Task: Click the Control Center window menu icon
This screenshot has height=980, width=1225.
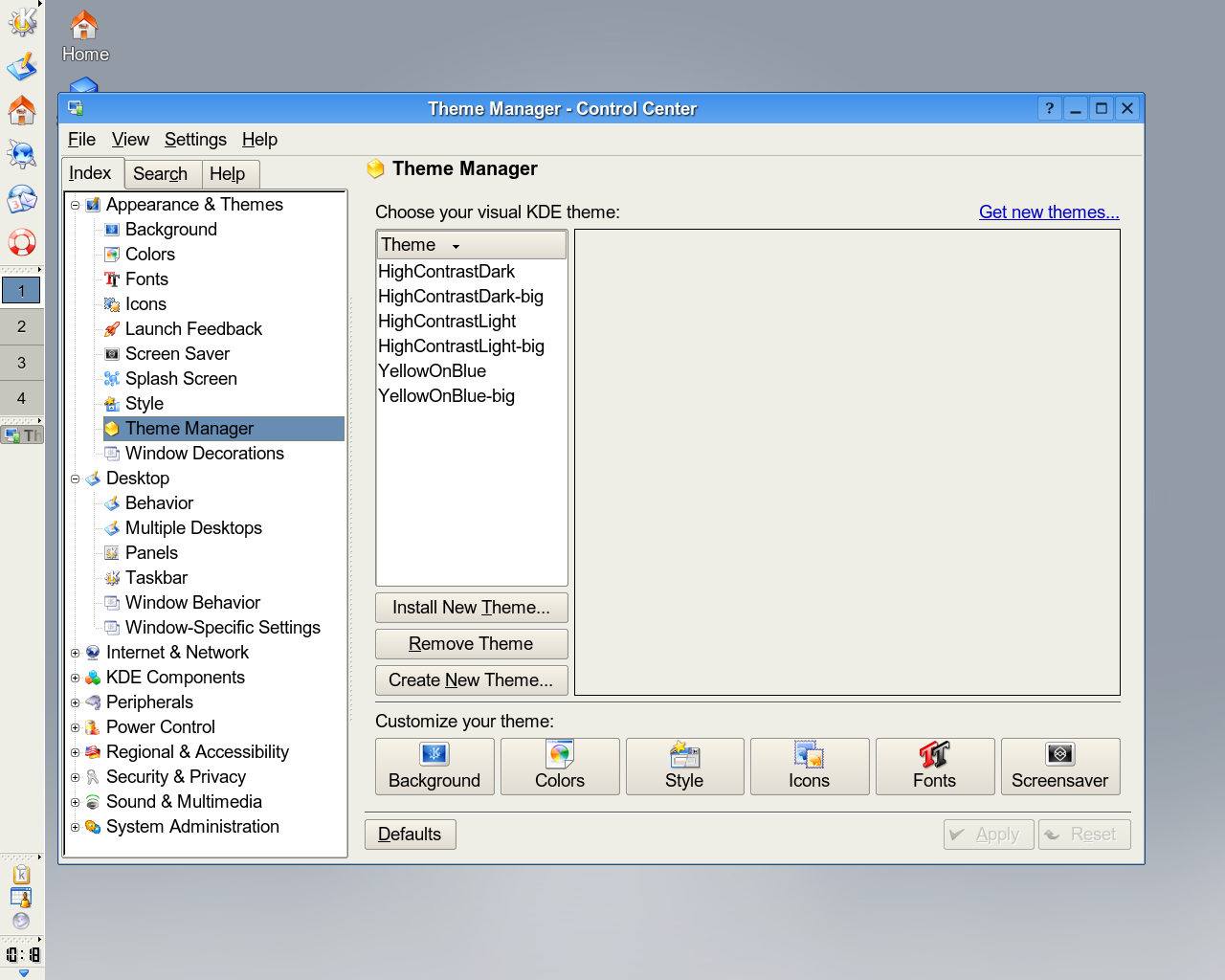Action: pos(76,108)
